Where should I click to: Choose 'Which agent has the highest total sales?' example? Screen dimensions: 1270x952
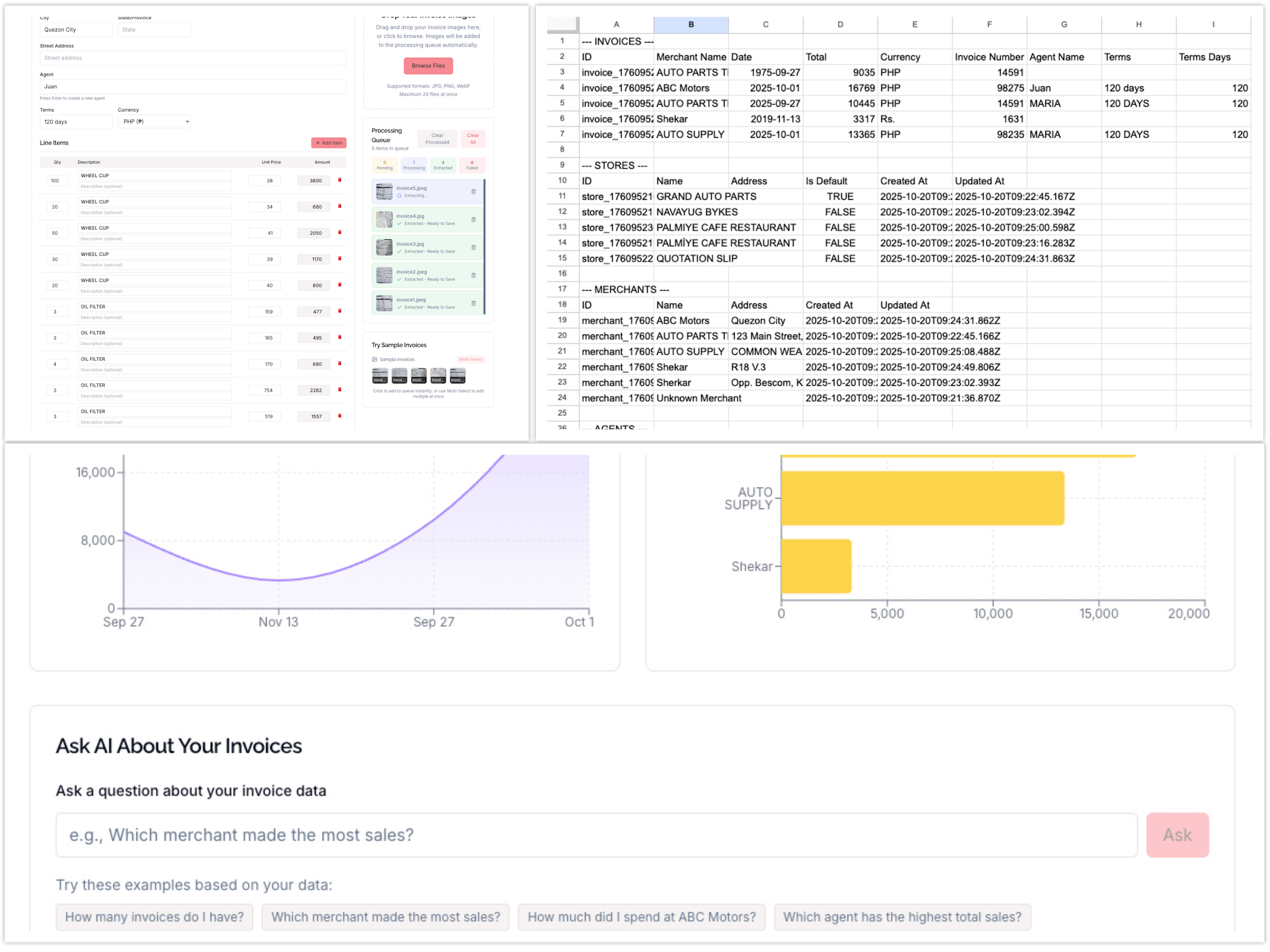pos(902,917)
